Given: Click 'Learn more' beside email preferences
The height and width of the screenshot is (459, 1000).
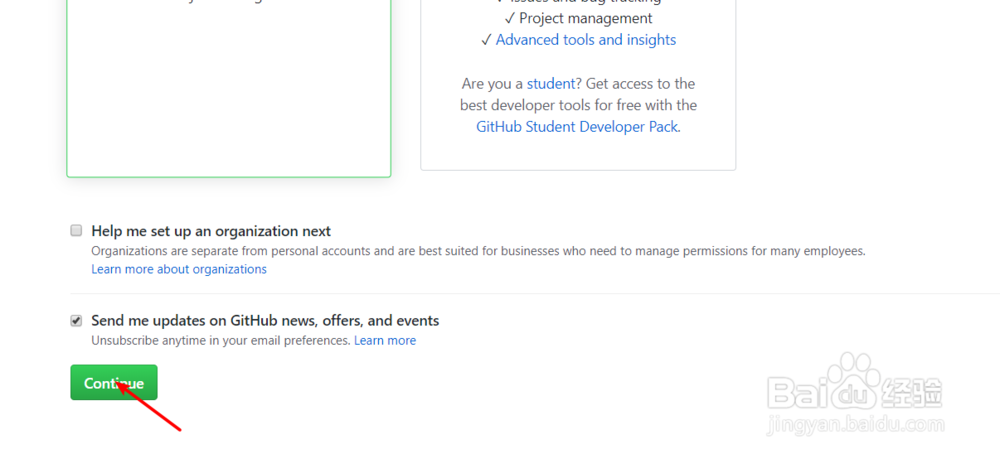Looking at the screenshot, I should point(385,341).
